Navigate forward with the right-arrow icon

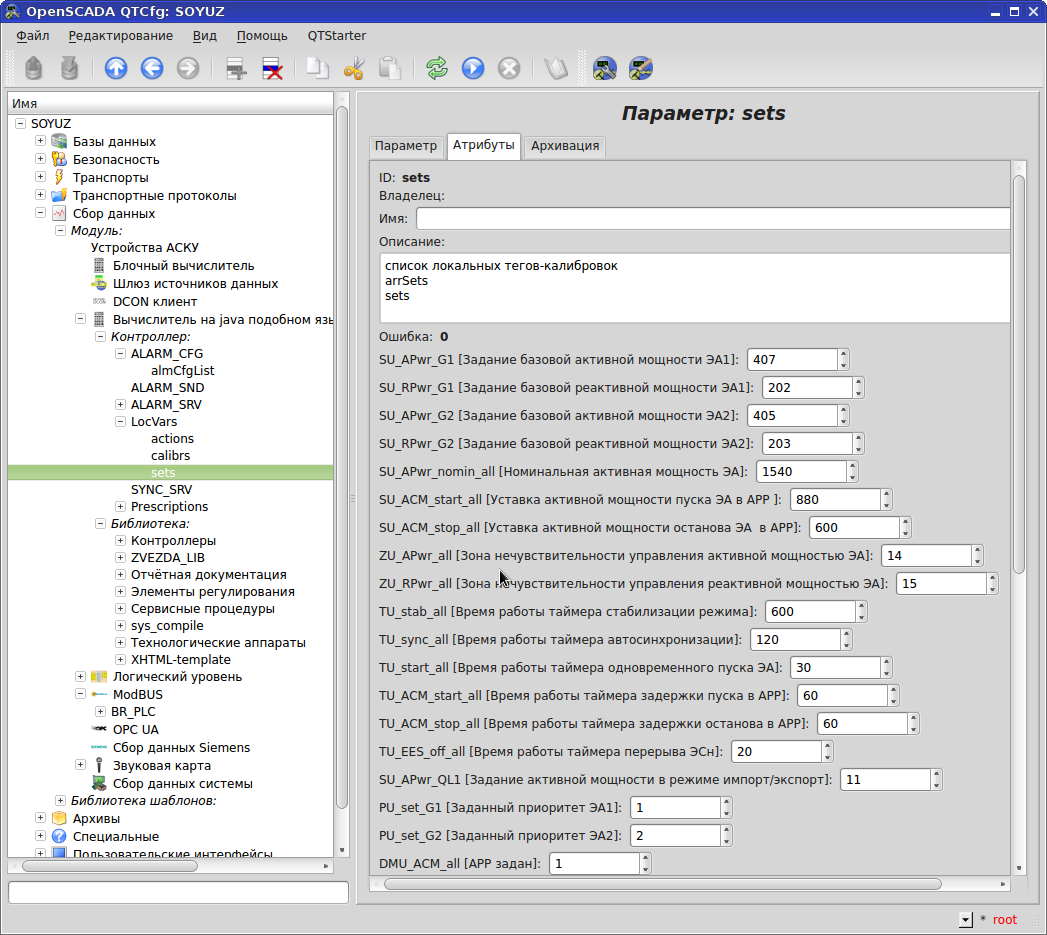[x=188, y=68]
